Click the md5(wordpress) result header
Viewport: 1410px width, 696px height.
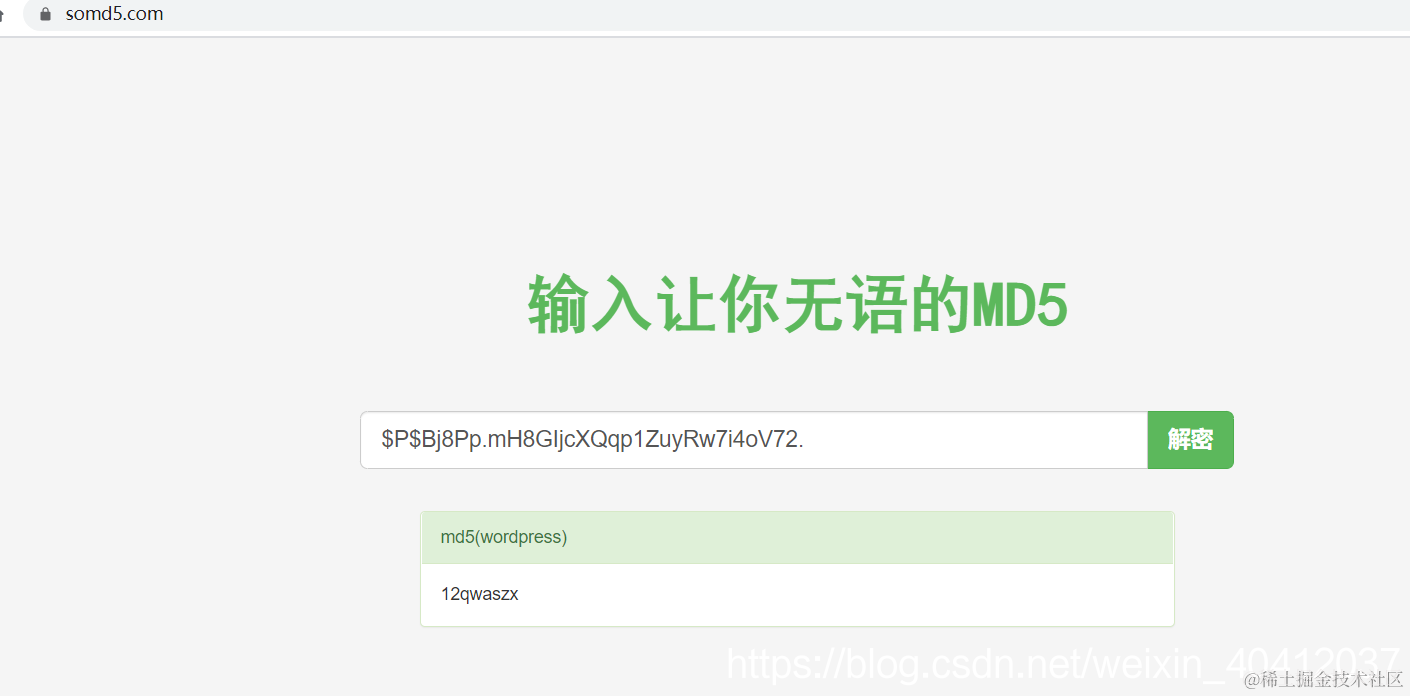(x=504, y=537)
